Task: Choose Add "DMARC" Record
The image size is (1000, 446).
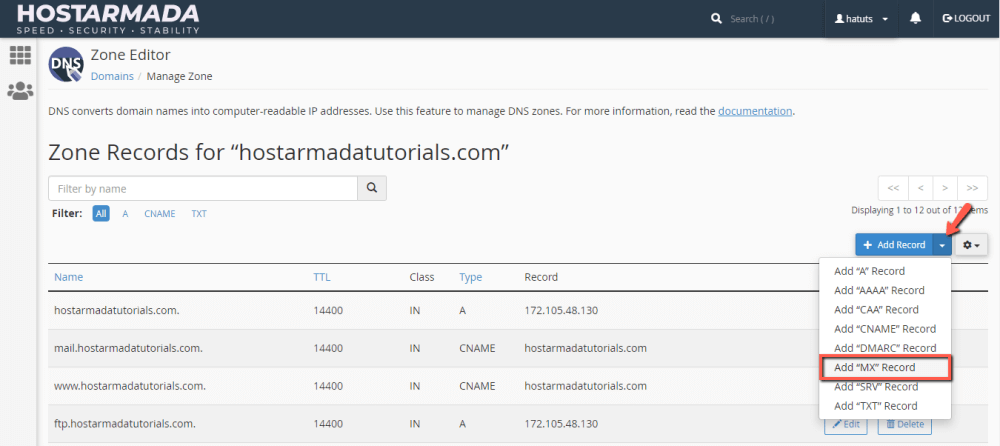Action: 885,348
